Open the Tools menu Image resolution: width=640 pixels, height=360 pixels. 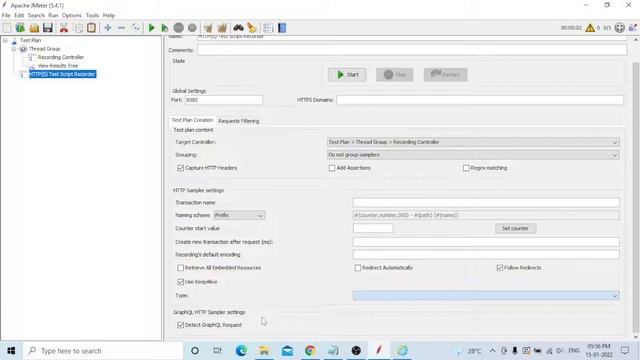[x=92, y=15]
